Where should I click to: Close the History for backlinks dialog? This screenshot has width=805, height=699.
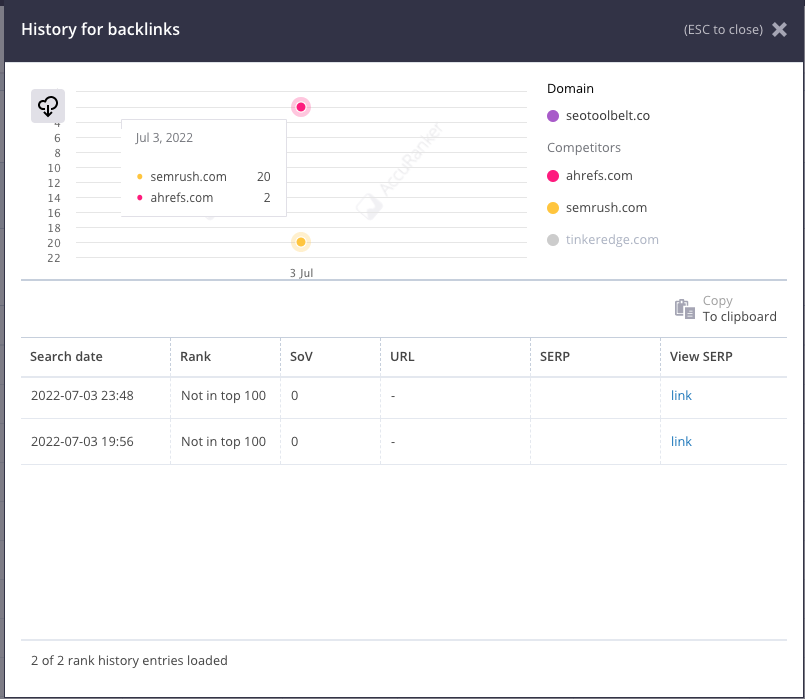click(x=779, y=30)
